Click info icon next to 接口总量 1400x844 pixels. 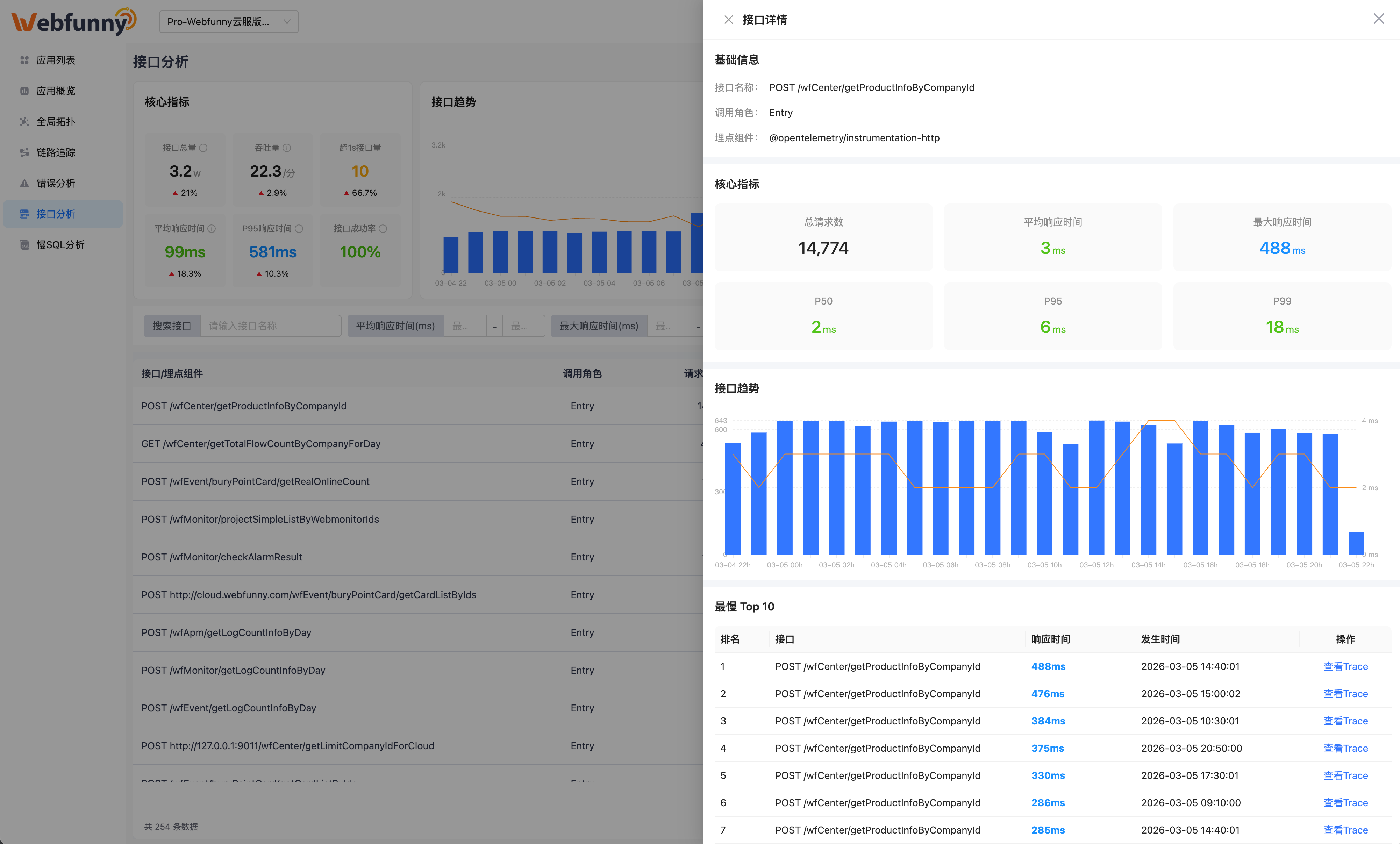[x=203, y=148]
